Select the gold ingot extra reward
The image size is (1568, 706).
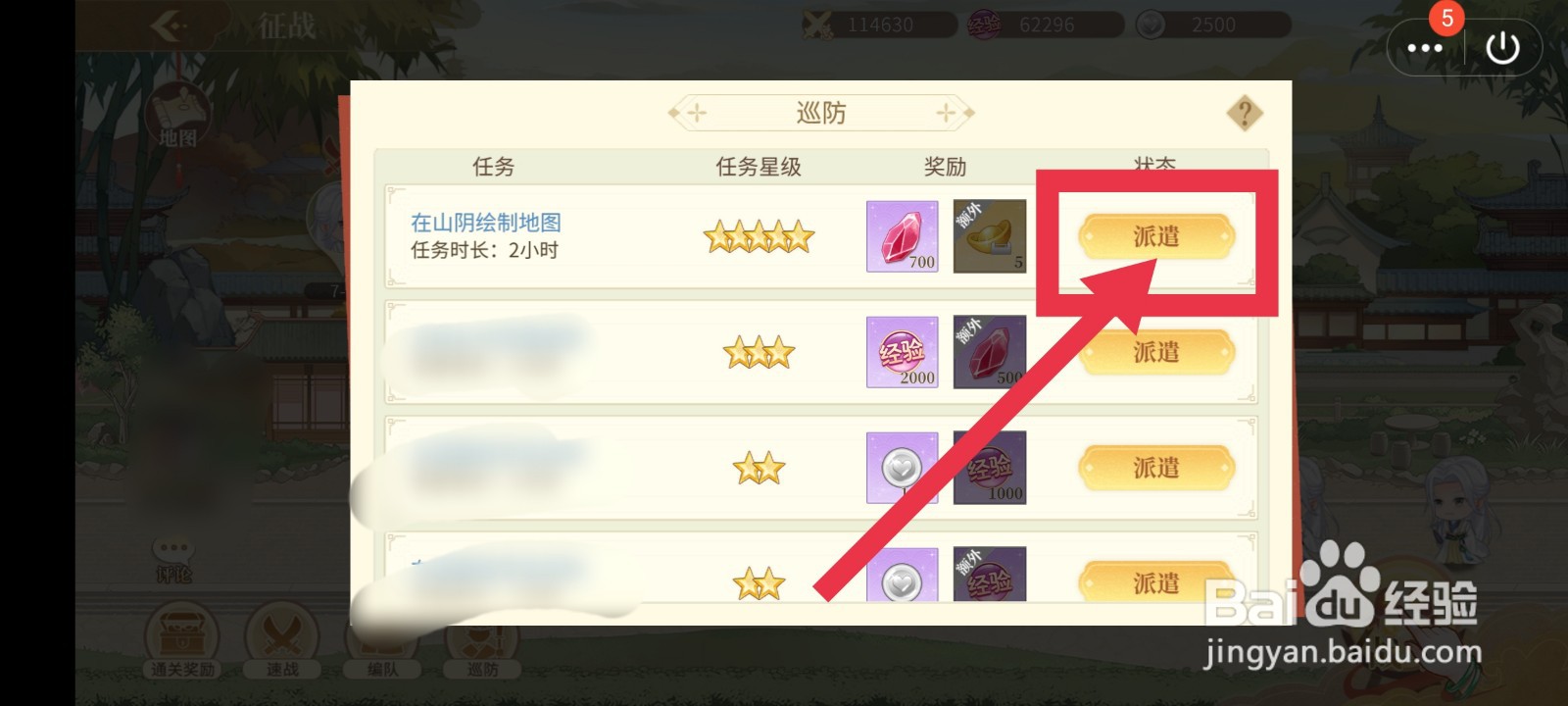(990, 236)
